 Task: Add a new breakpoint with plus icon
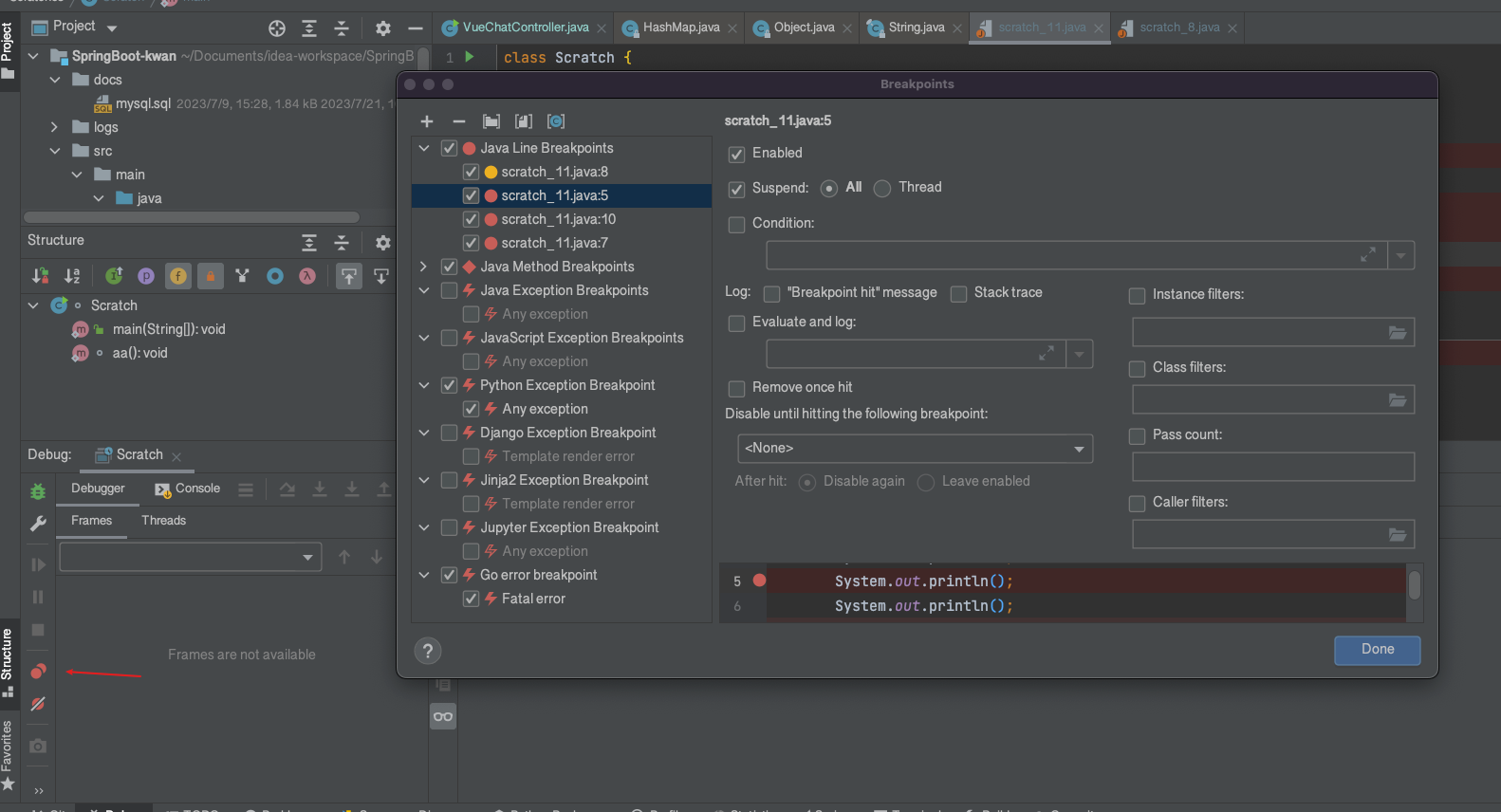pyautogui.click(x=427, y=121)
